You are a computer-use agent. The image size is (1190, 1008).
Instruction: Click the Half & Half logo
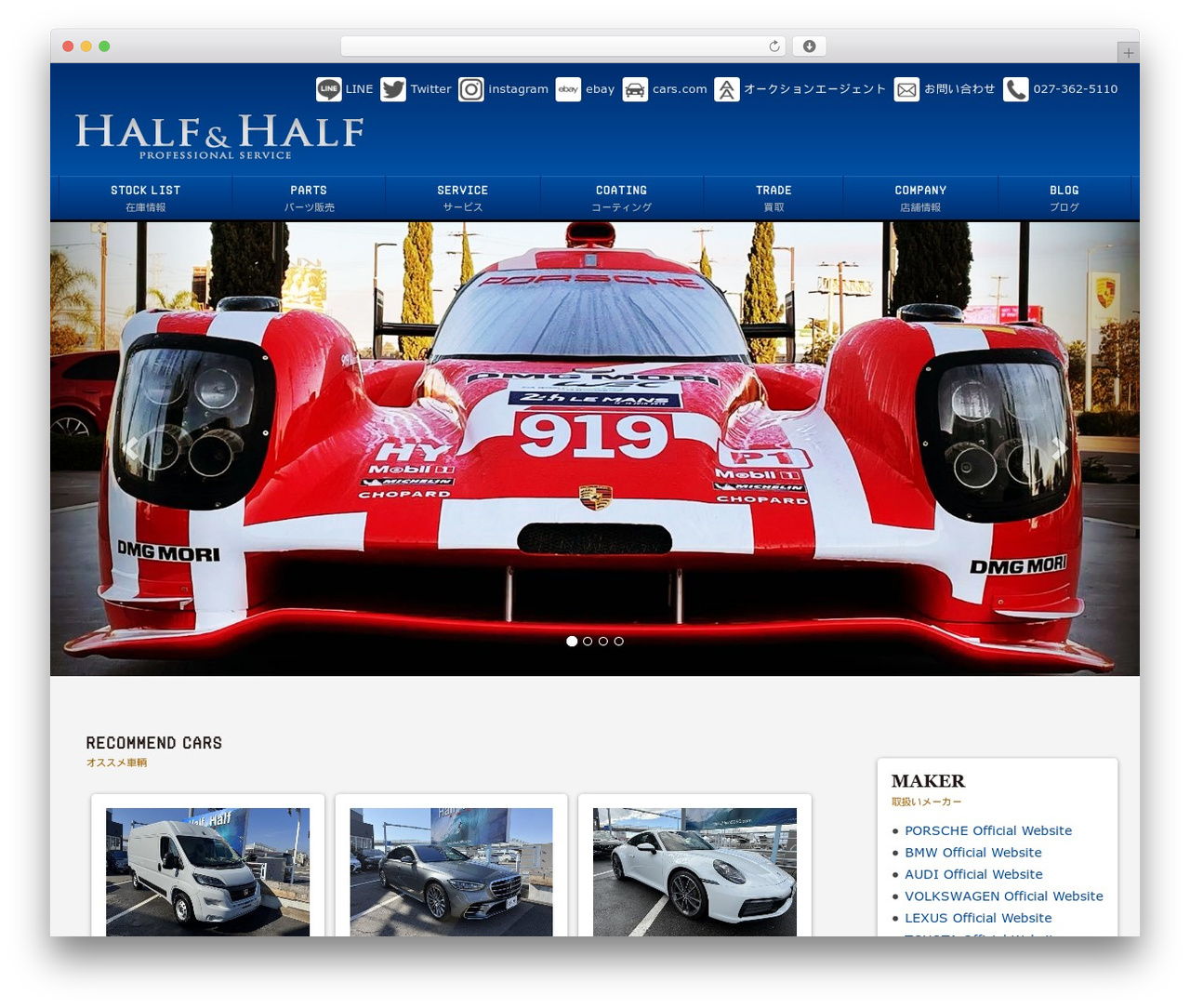click(219, 137)
